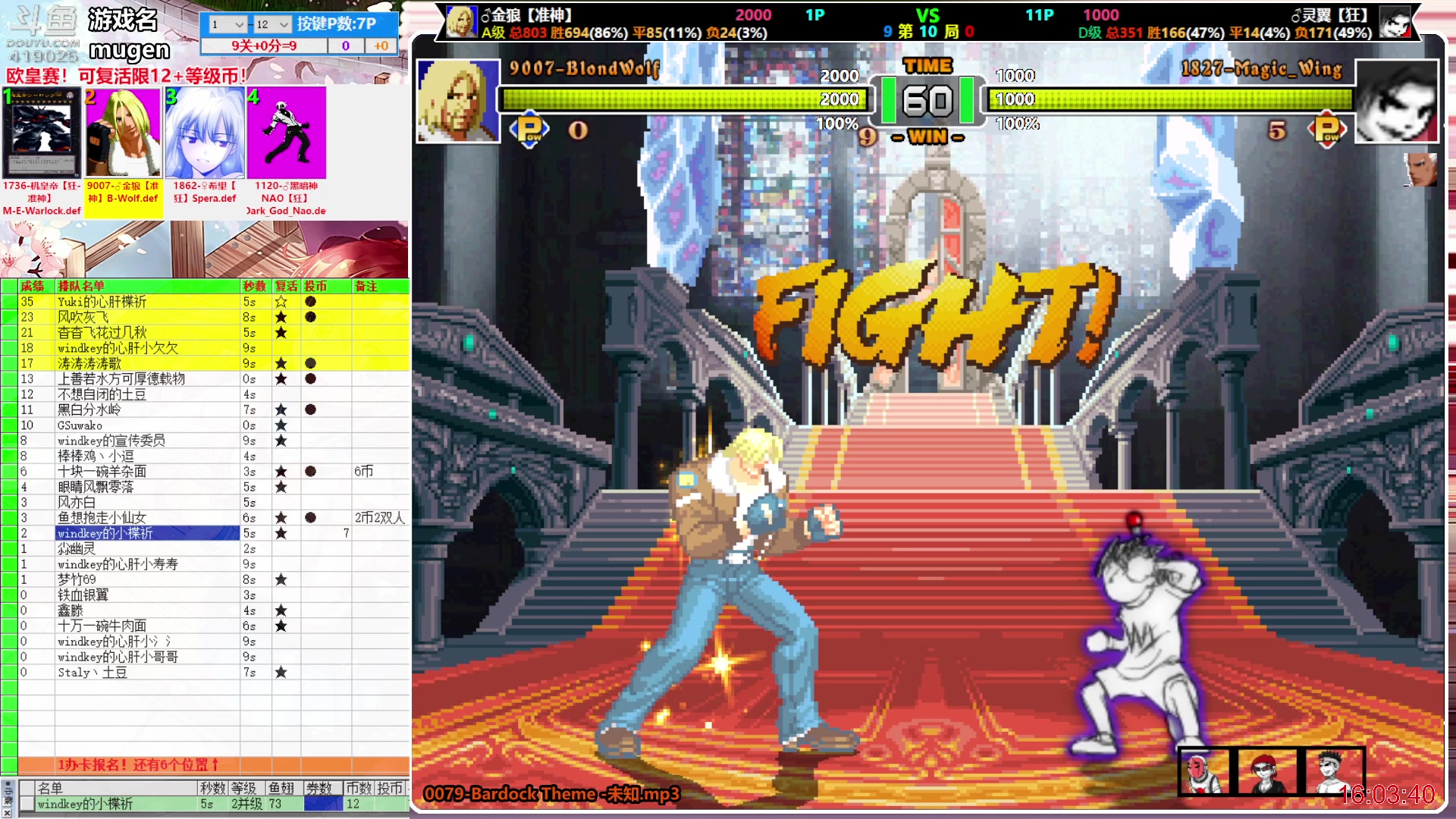Click the revive star in 梦竹69 row
The image size is (1456, 819).
[x=281, y=579]
